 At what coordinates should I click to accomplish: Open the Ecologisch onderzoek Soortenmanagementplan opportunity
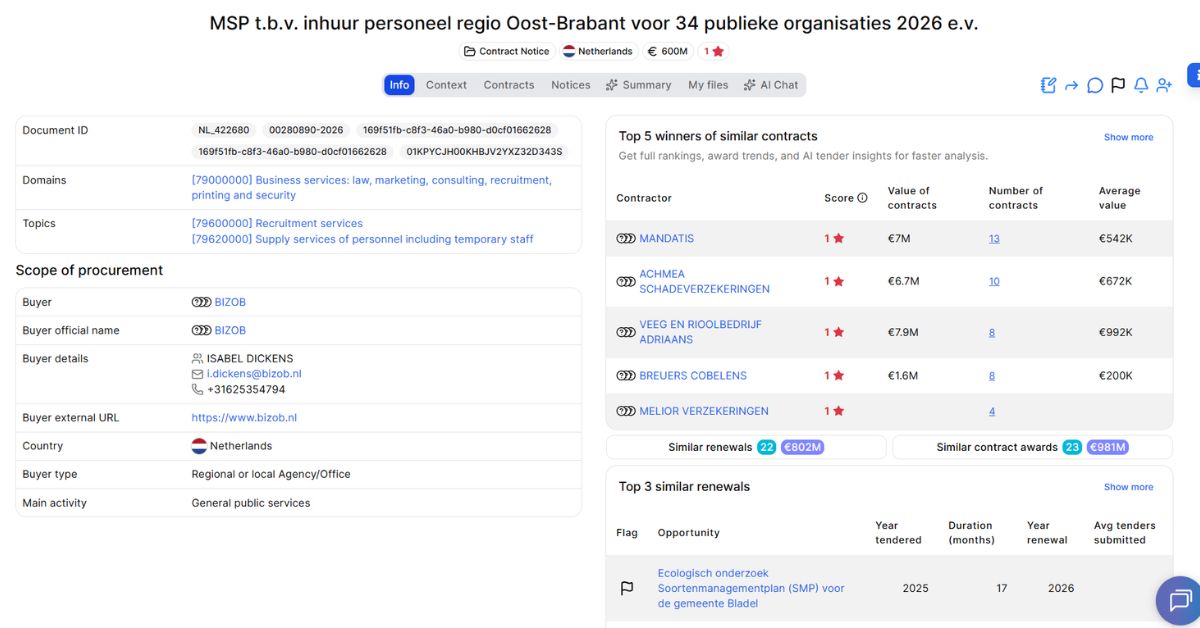tap(751, 588)
